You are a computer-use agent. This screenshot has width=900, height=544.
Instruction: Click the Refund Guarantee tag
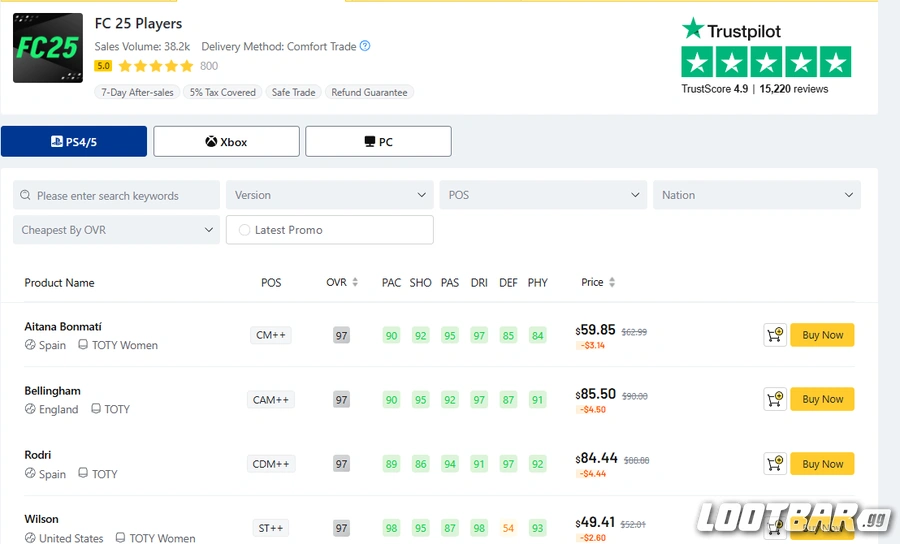pyautogui.click(x=369, y=92)
